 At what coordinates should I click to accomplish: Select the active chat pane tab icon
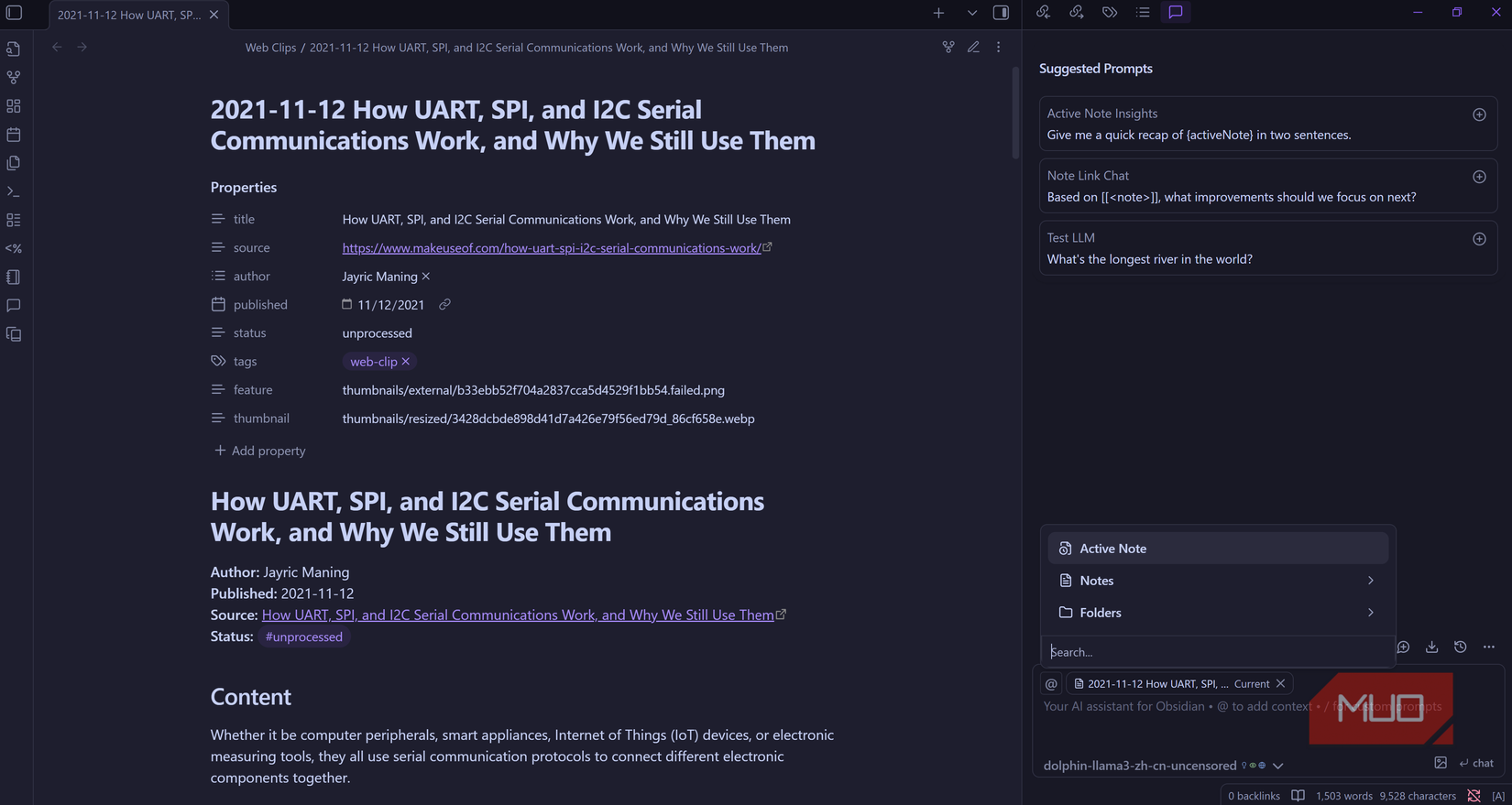pos(1176,12)
